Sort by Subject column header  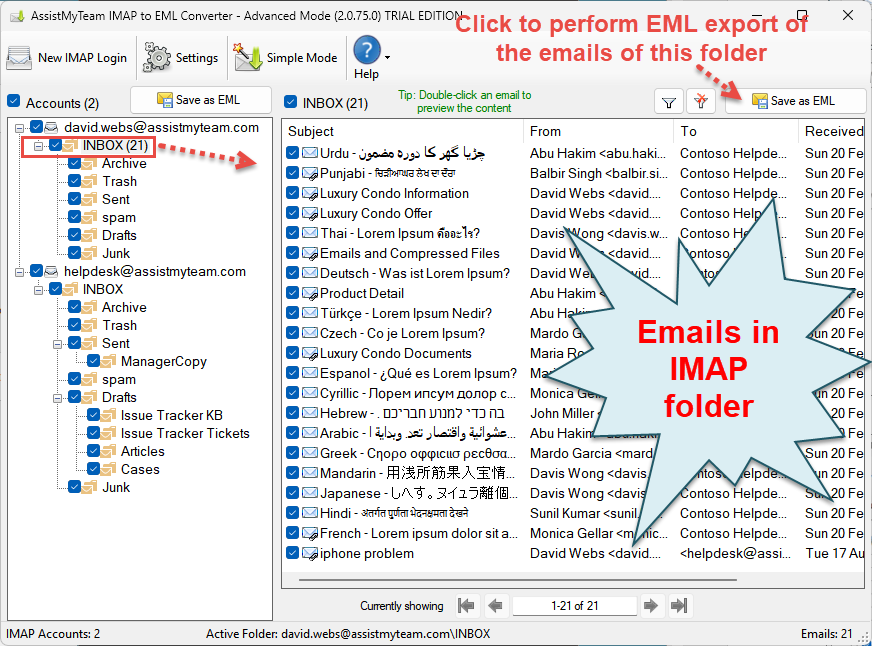pos(403,131)
